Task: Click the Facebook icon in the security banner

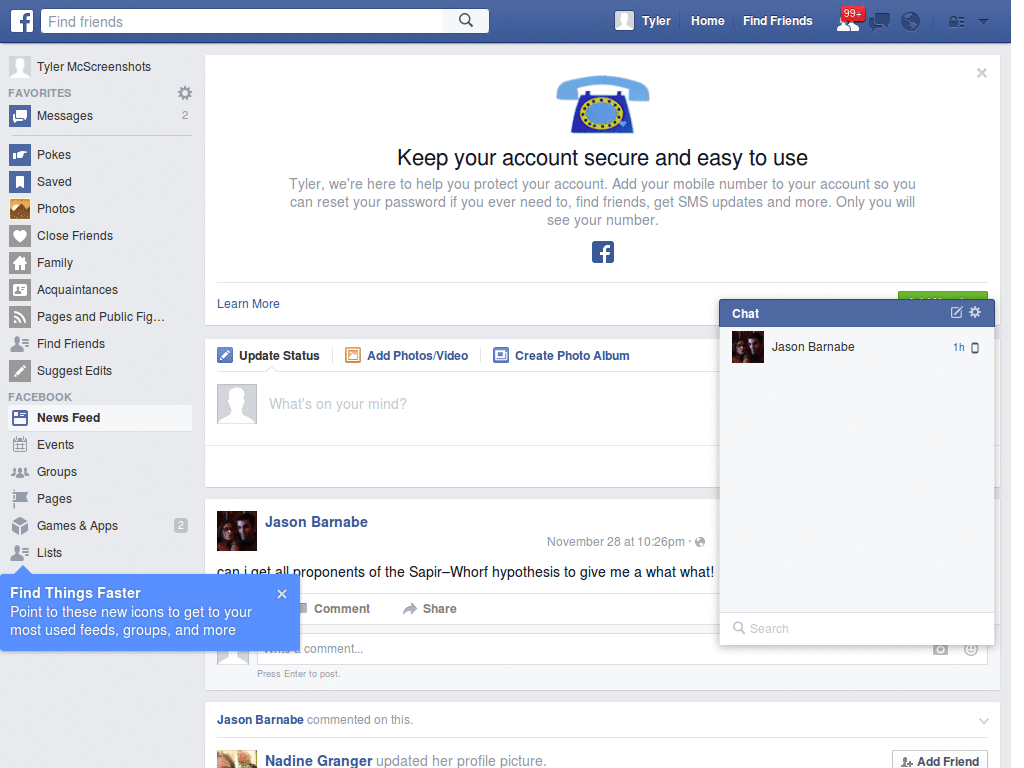Action: [x=603, y=252]
